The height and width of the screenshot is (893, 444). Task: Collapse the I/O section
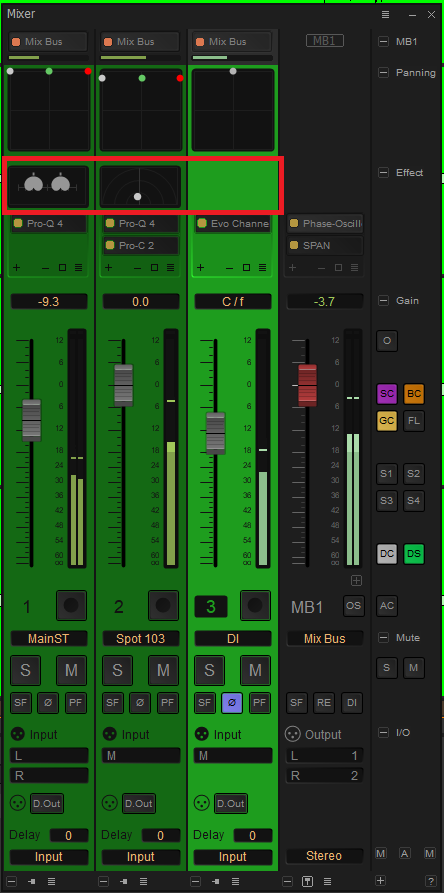coord(384,732)
